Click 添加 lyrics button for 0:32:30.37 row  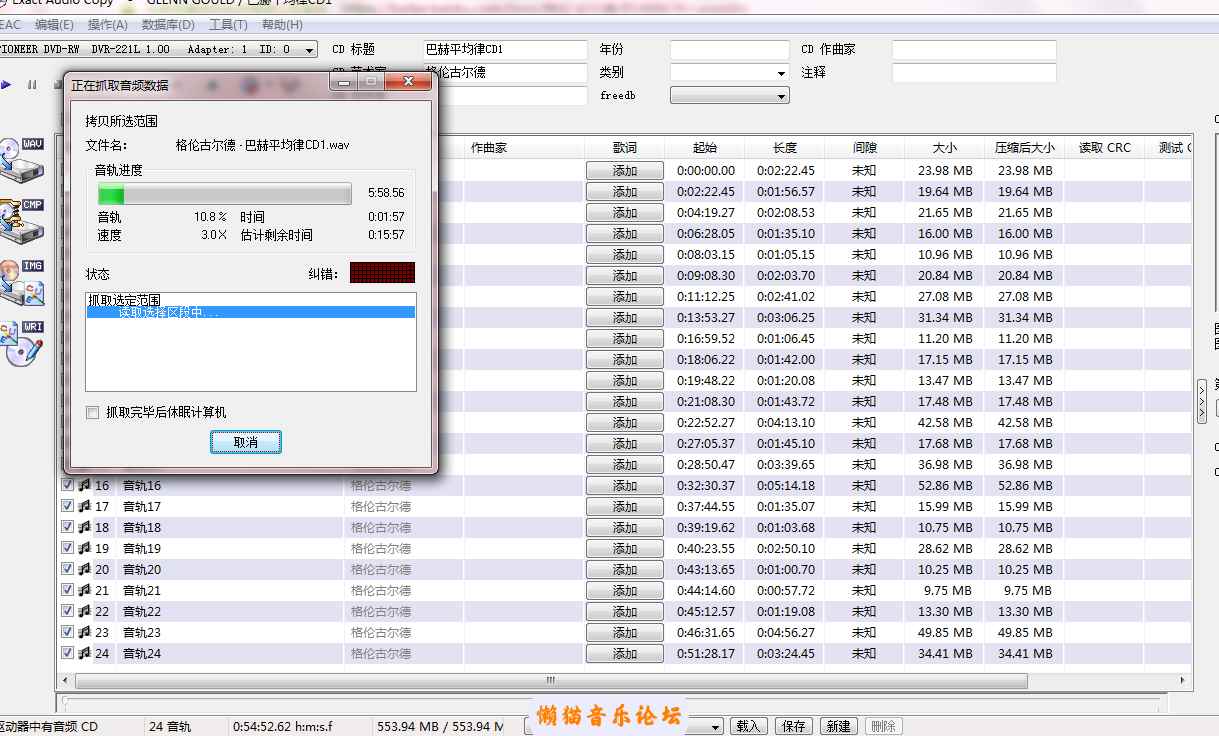(625, 486)
